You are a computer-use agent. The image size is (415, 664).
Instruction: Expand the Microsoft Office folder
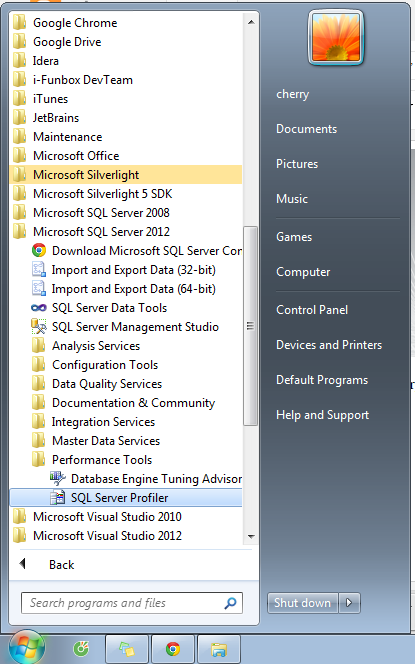point(126,156)
